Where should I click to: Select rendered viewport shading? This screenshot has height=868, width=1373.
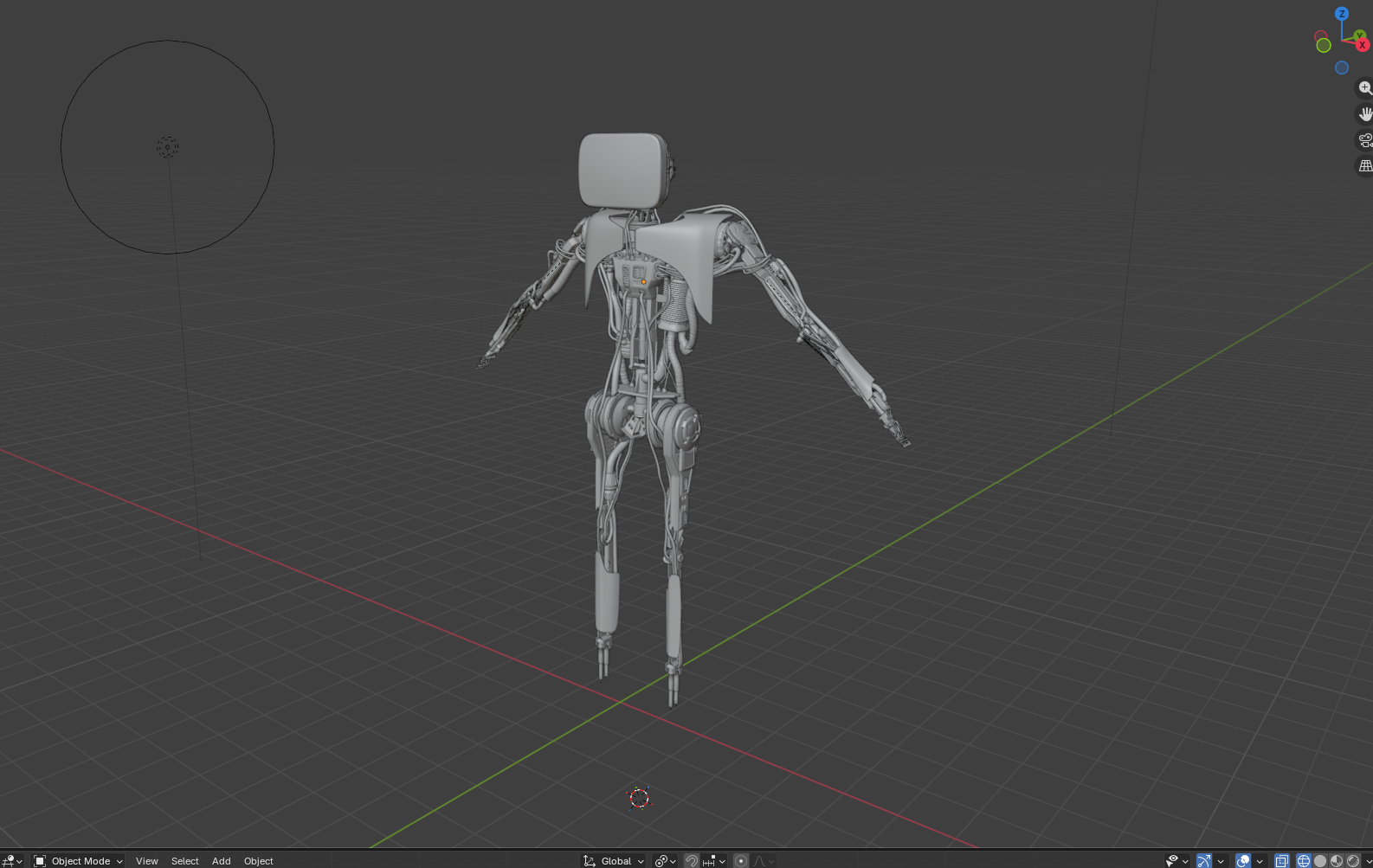1353,861
